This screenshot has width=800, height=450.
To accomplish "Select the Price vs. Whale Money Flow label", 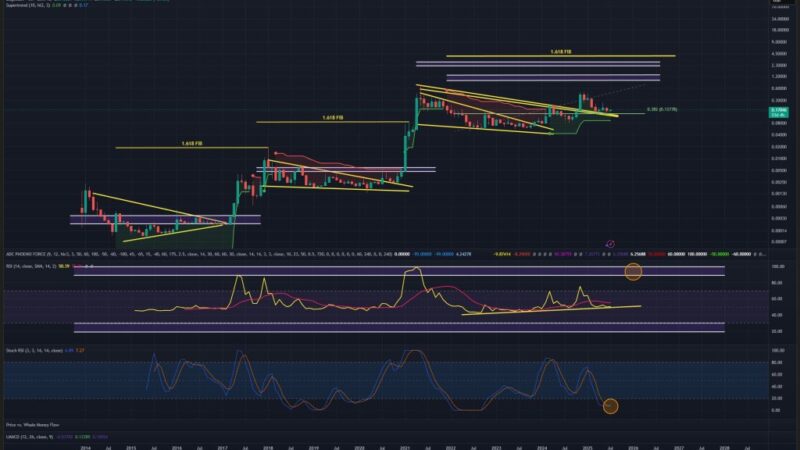I will [x=32, y=424].
